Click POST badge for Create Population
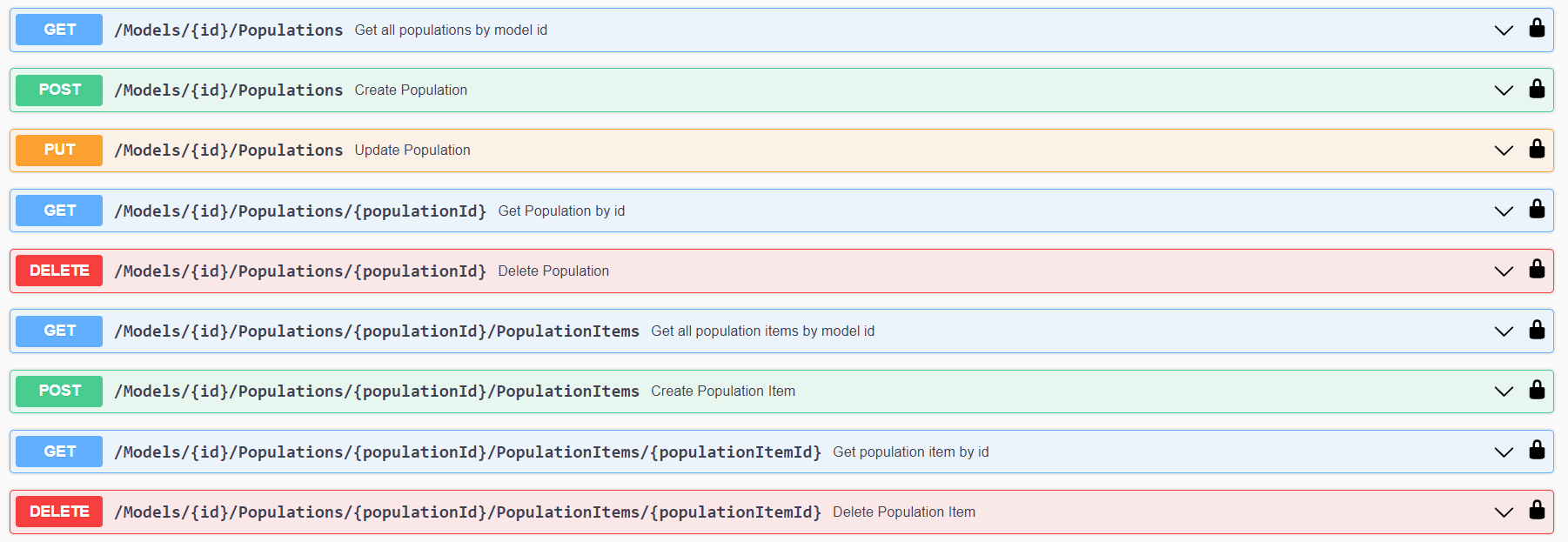This screenshot has width=1568, height=542. [59, 90]
